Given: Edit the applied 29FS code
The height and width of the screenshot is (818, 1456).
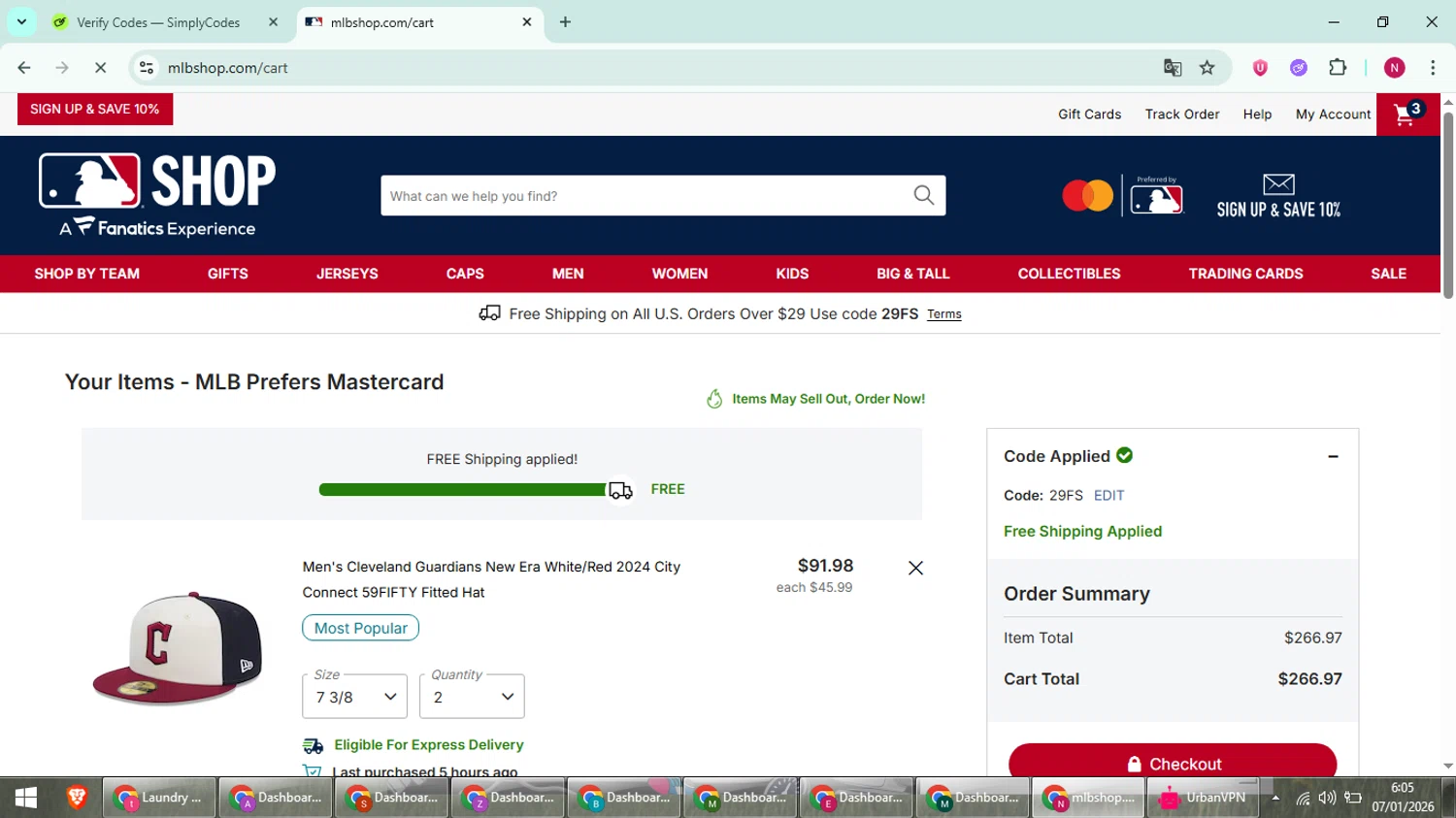Looking at the screenshot, I should [1109, 495].
